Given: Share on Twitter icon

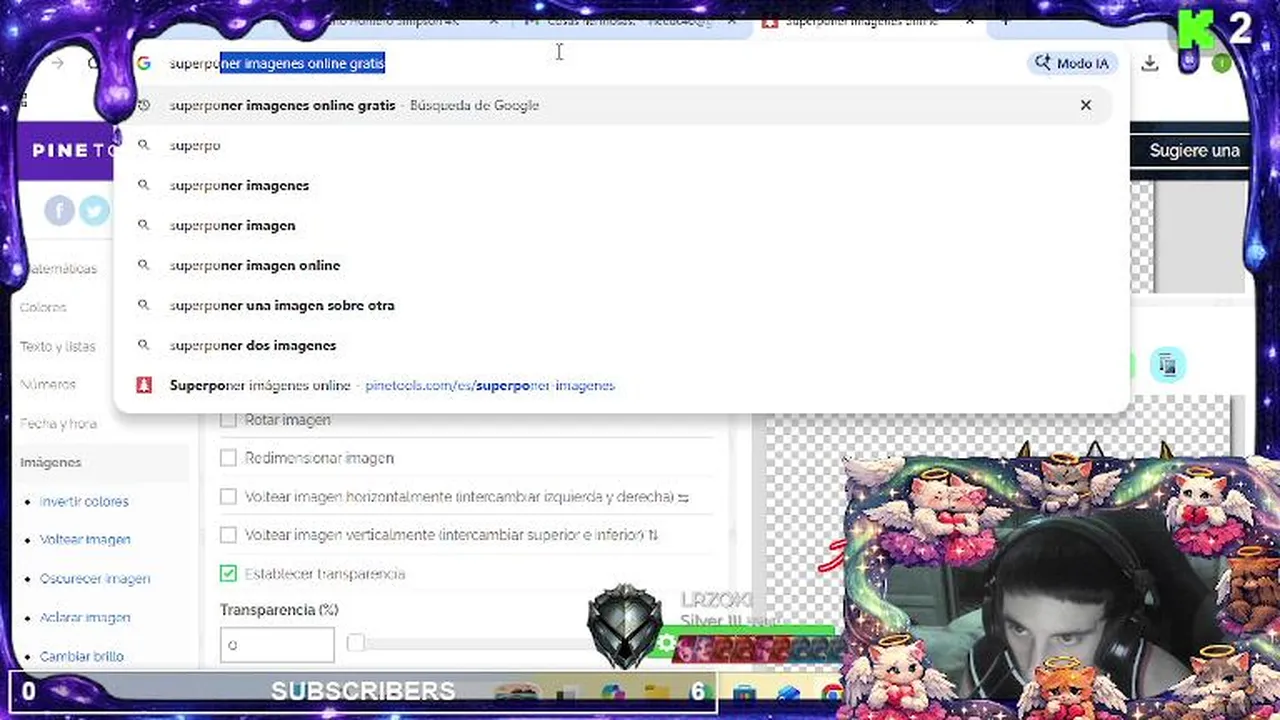Looking at the screenshot, I should coord(94,210).
